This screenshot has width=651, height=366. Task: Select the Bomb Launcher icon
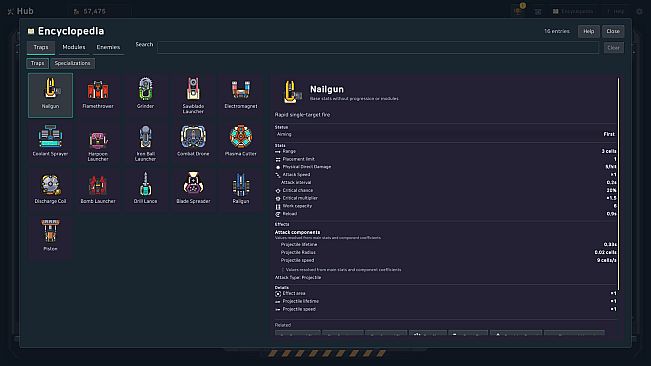click(98, 190)
